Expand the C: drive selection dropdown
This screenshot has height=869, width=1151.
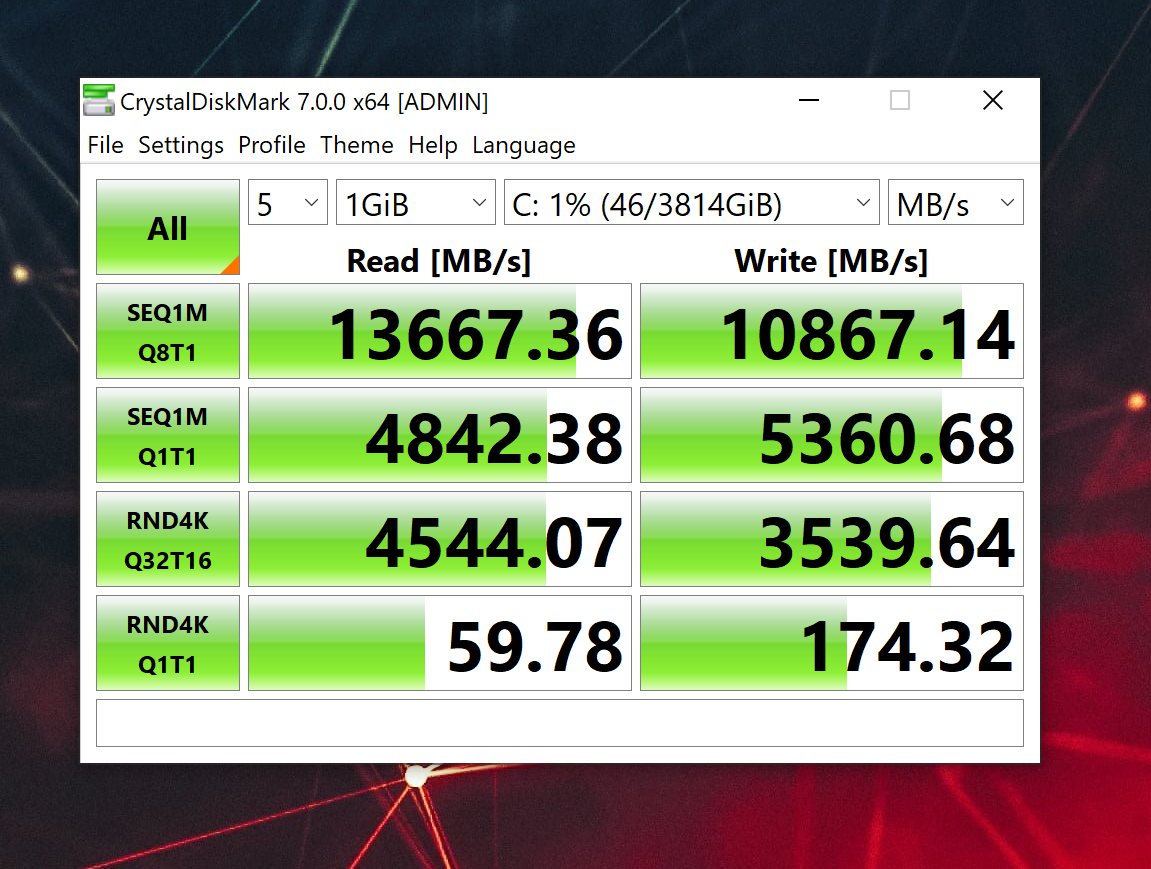click(x=691, y=203)
